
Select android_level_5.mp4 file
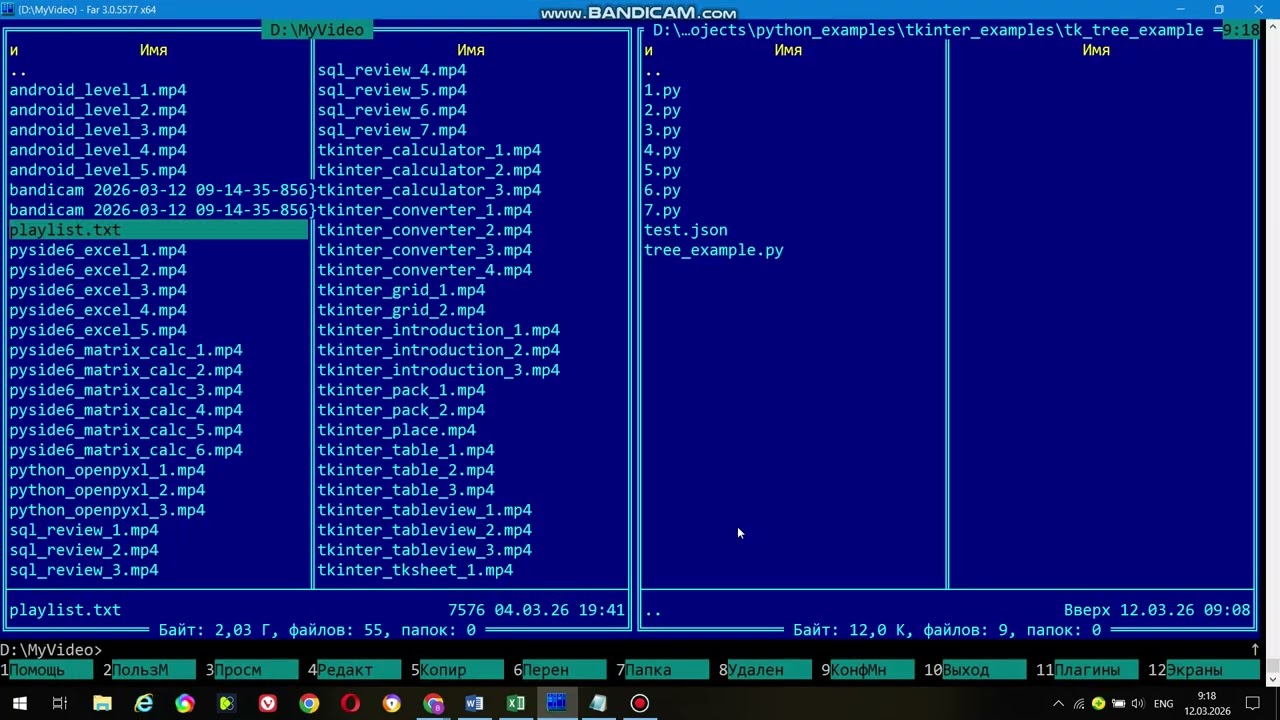(x=98, y=170)
